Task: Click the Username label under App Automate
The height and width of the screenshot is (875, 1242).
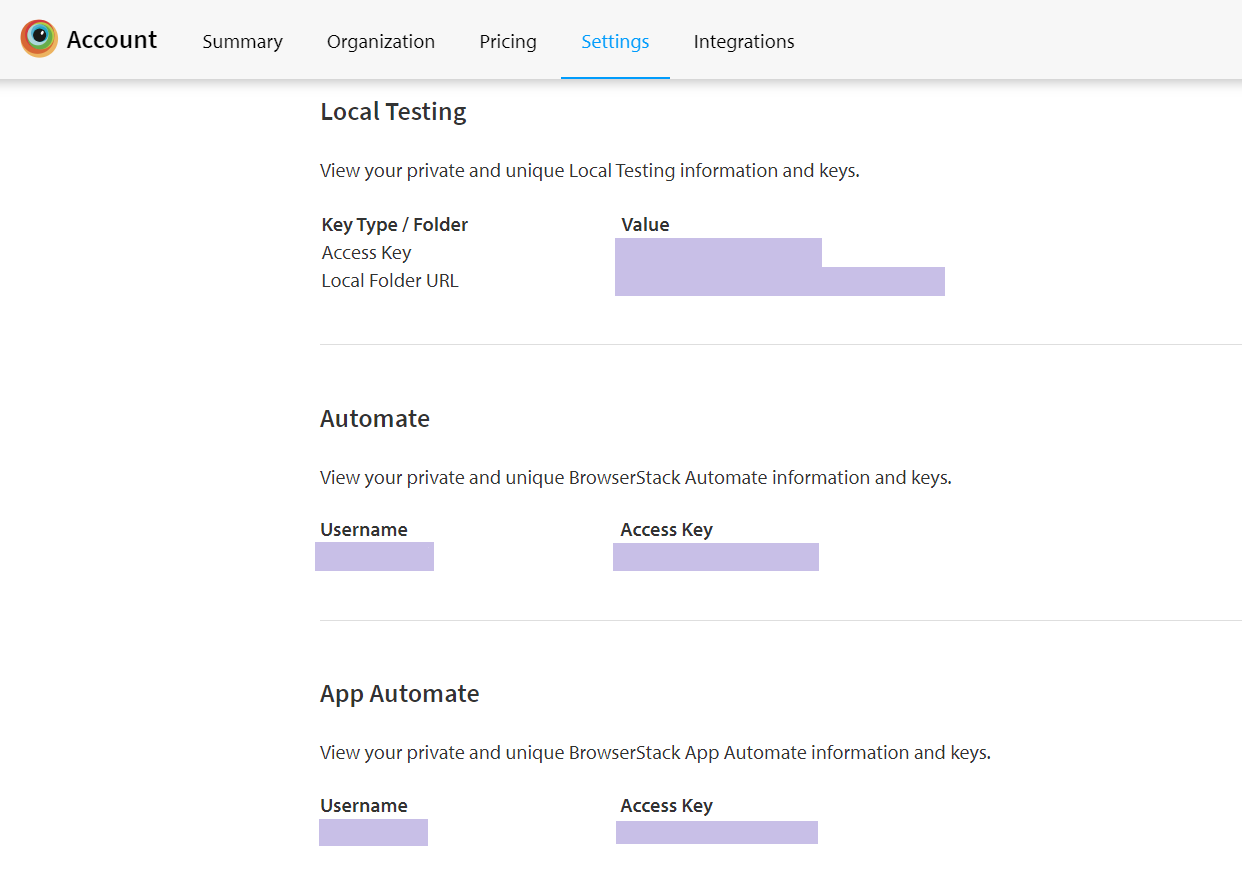Action: [x=364, y=806]
